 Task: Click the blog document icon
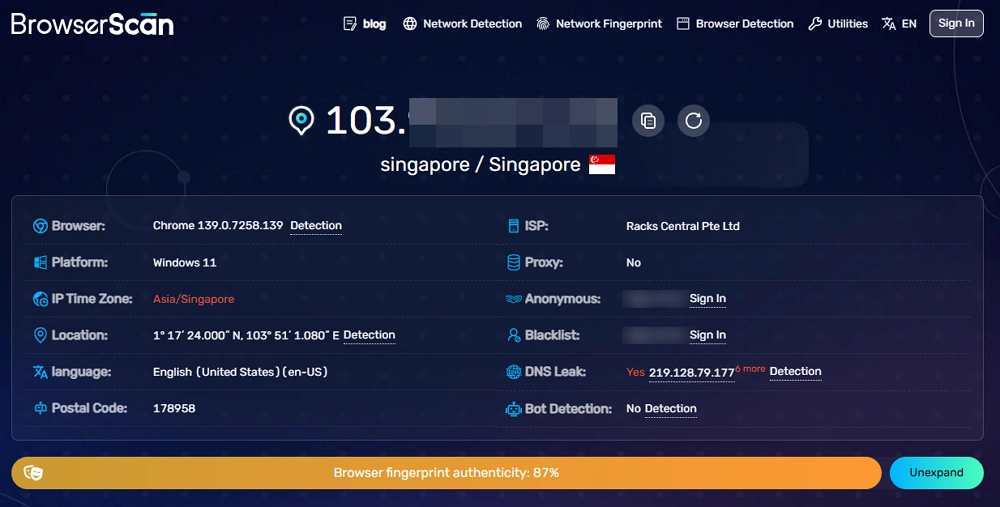tap(349, 24)
